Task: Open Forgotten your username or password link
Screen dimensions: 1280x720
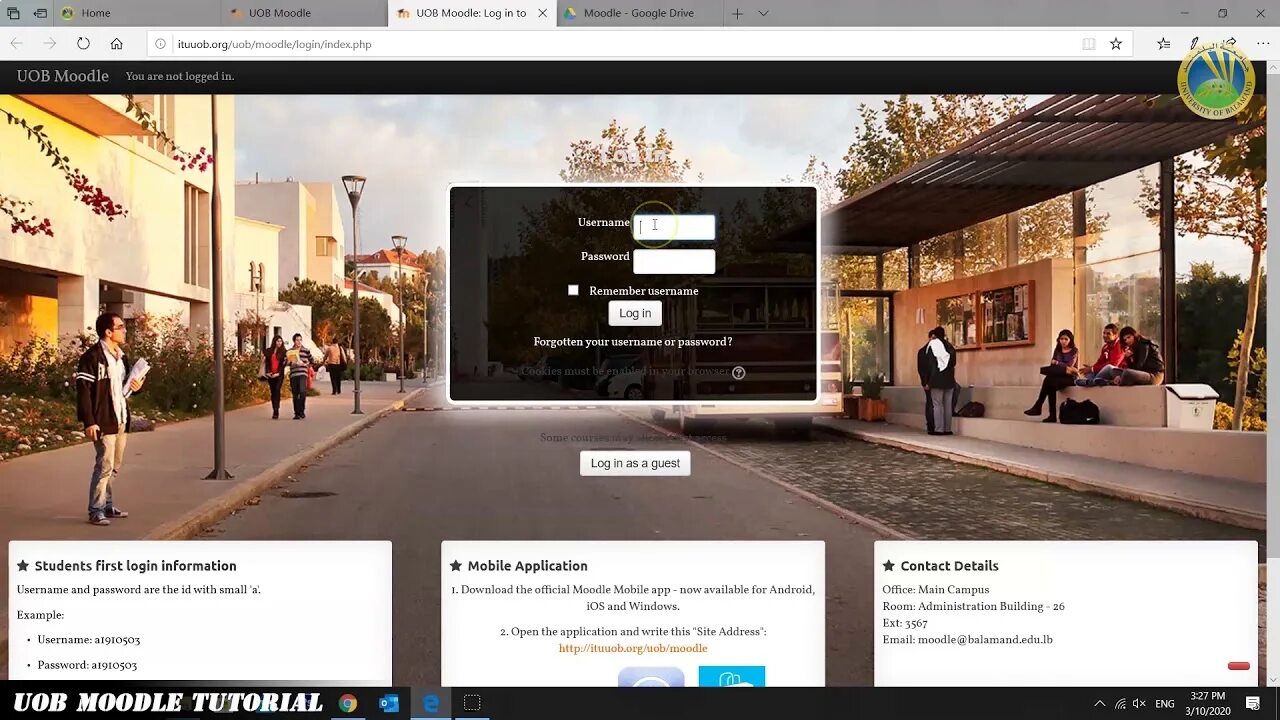Action: [x=633, y=342]
